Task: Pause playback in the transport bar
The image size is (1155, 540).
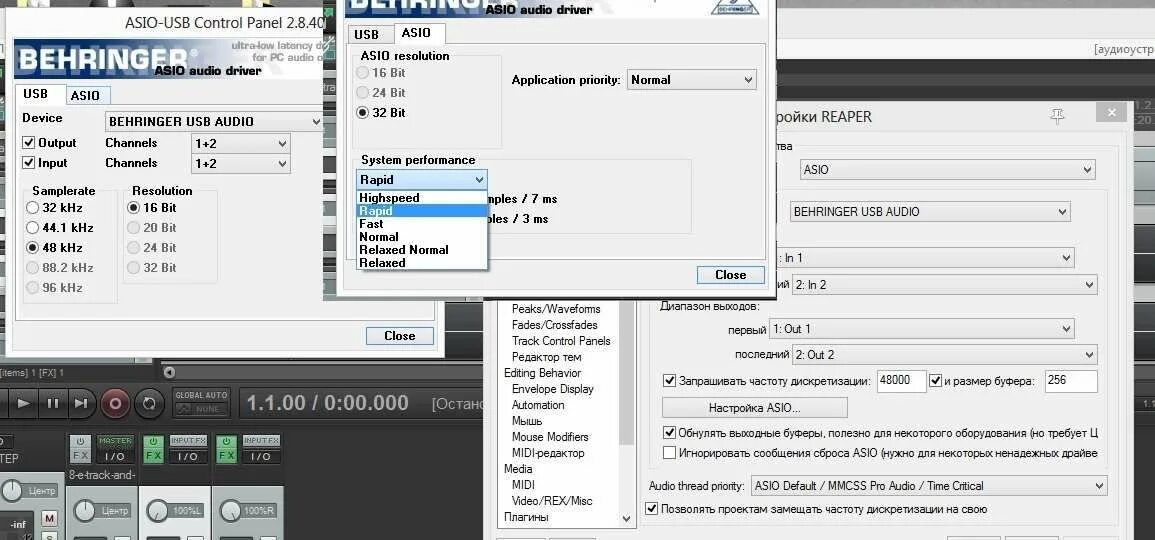Action: (x=52, y=403)
